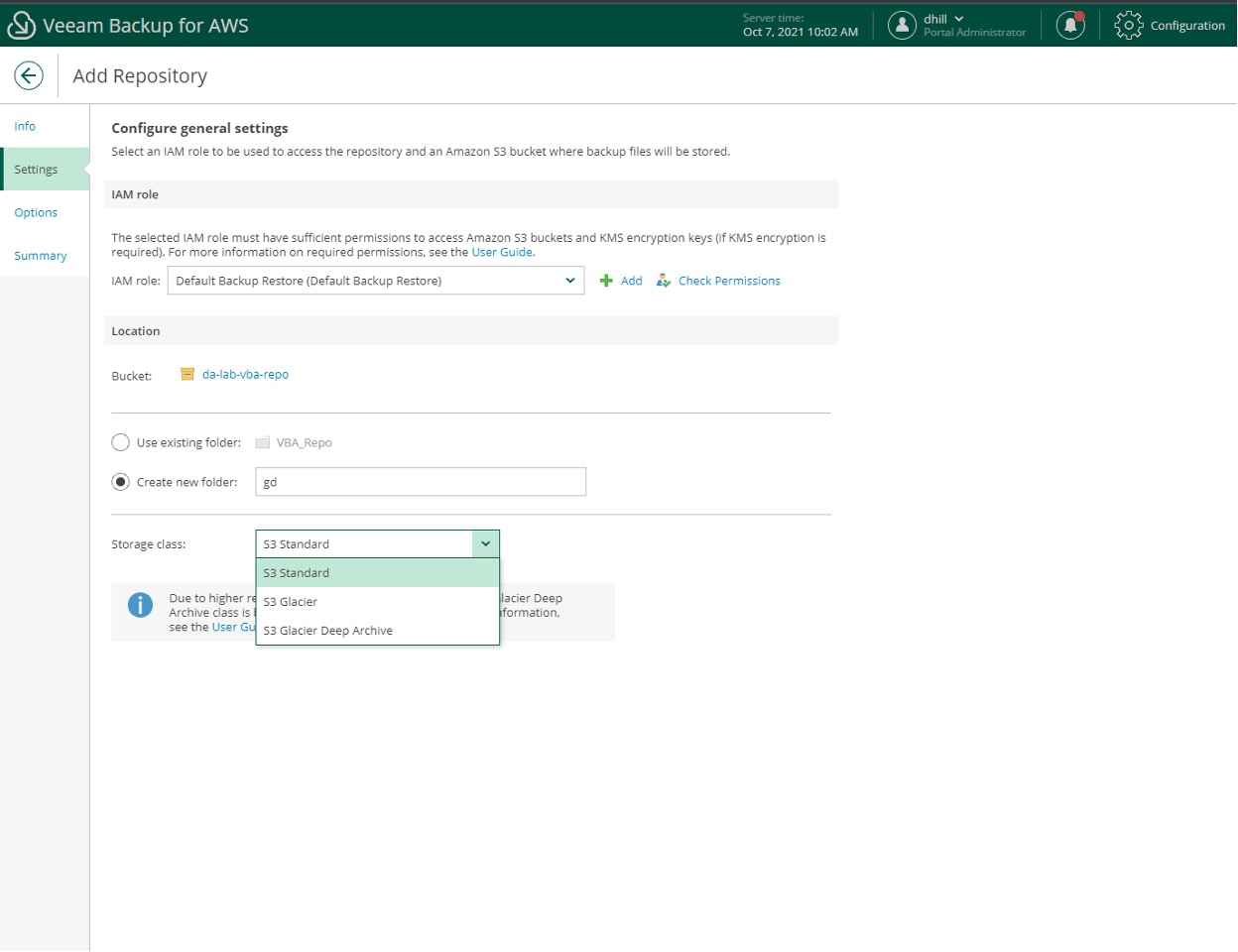Viewport: 1238px width, 952px height.
Task: Open the dhill user account avatar
Action: point(902,26)
